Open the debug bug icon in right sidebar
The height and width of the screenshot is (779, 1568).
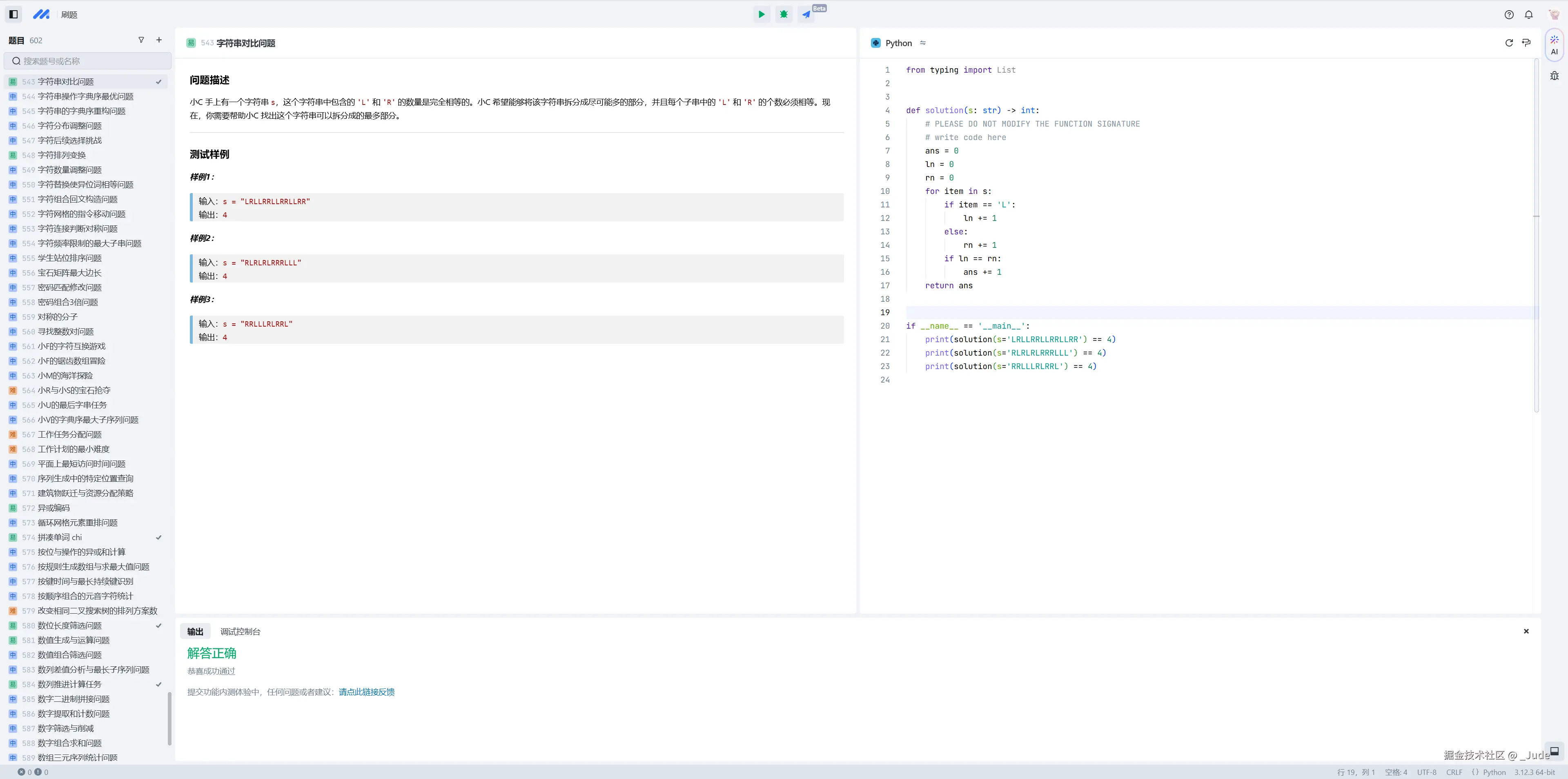pyautogui.click(x=1554, y=76)
